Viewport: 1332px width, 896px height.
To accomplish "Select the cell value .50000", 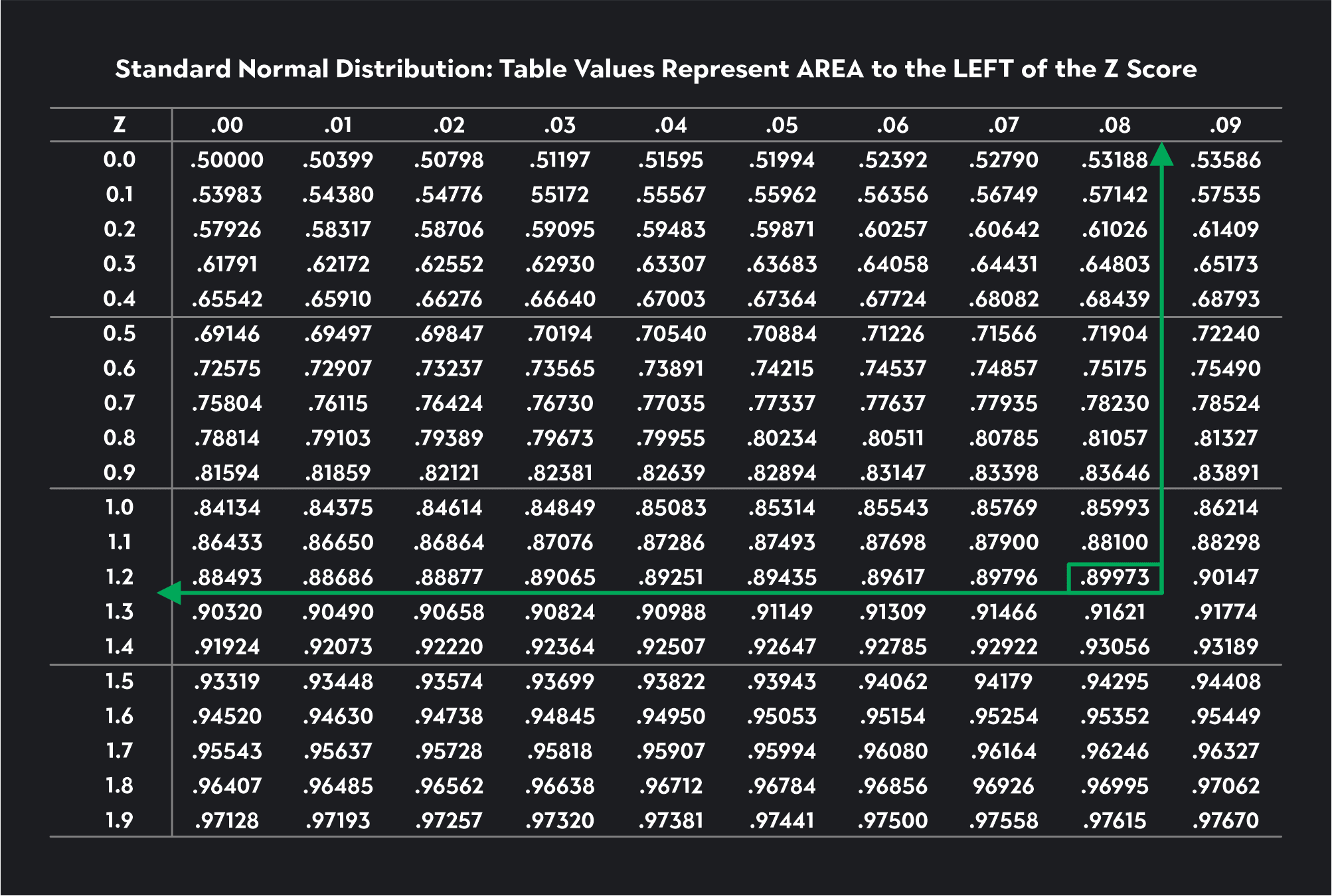I will (x=226, y=159).
